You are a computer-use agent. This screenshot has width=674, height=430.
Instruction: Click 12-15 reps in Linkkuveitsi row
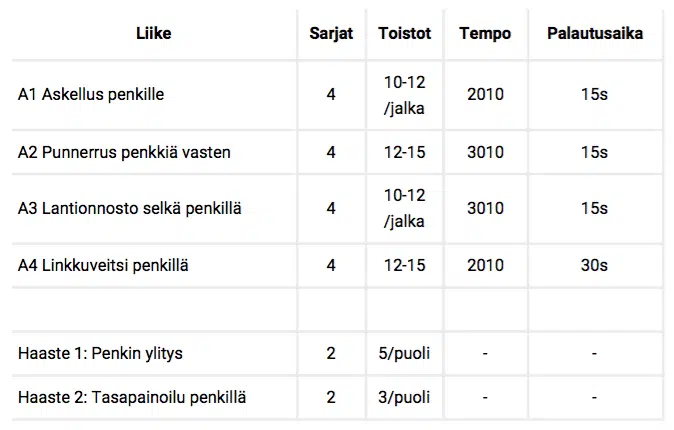tap(404, 265)
